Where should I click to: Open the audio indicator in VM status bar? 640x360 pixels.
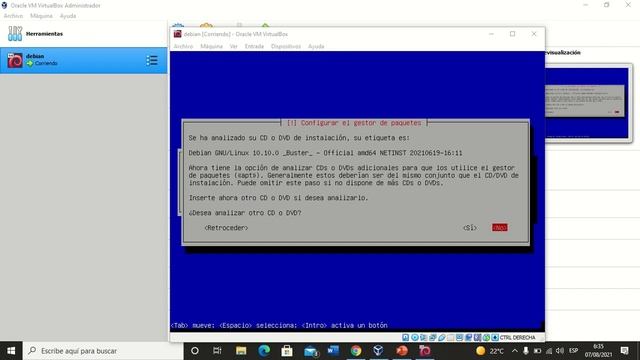tap(423, 338)
